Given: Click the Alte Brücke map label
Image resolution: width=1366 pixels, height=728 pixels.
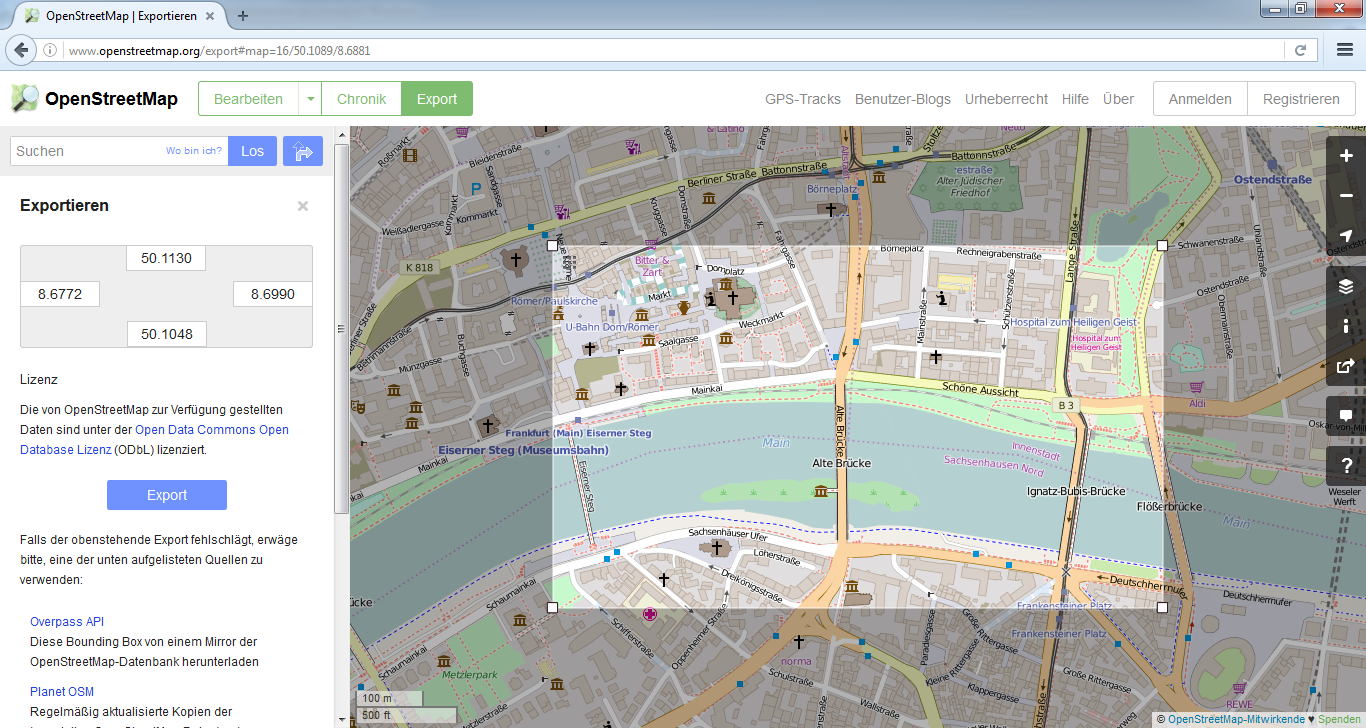Looking at the screenshot, I should click(x=840, y=463).
